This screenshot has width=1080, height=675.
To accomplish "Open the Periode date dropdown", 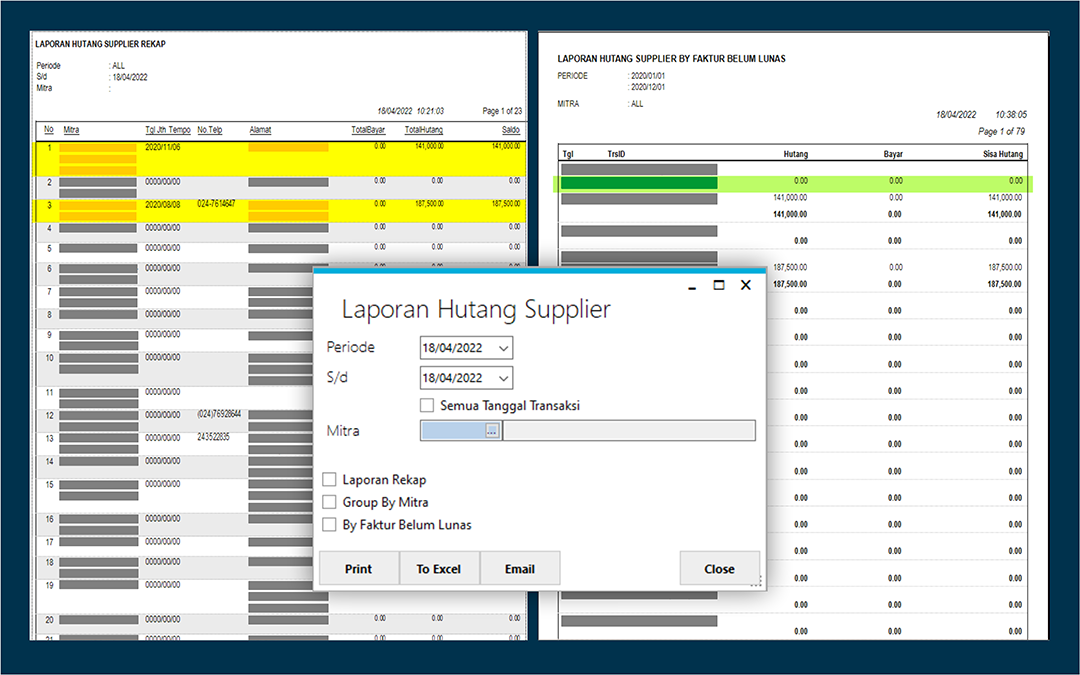I will tap(503, 348).
